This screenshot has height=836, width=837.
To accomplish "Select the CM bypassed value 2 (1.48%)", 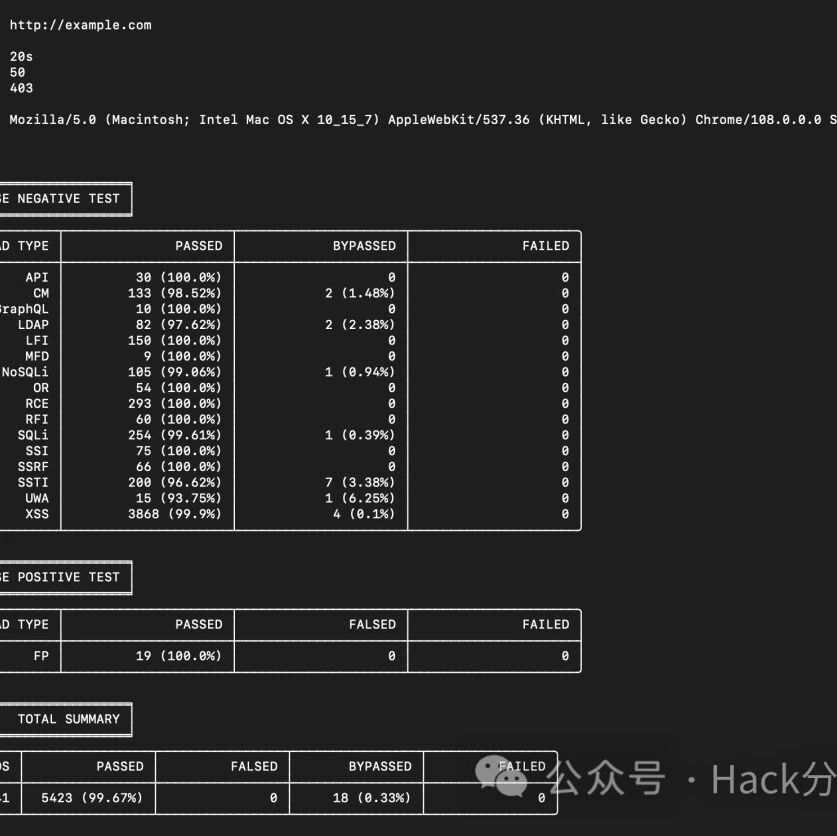I will point(360,293).
